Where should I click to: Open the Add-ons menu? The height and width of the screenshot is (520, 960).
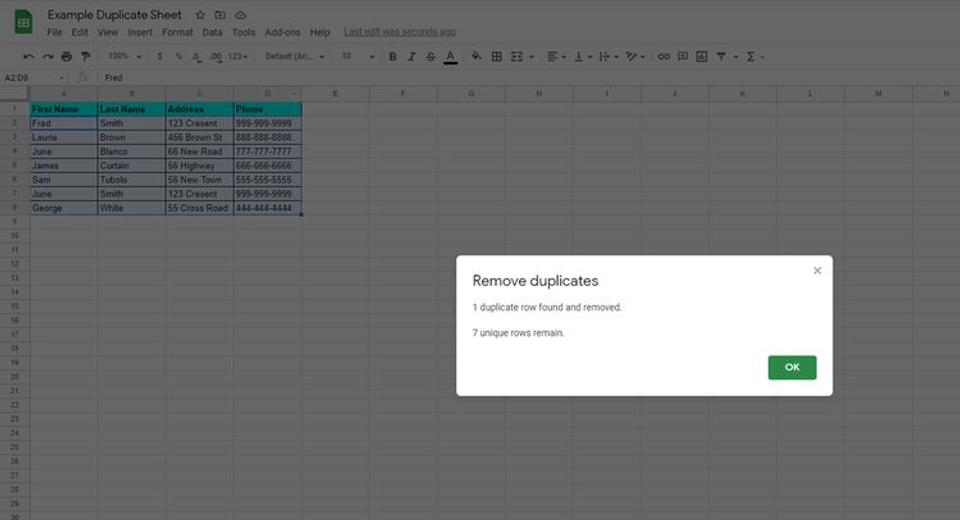pyautogui.click(x=282, y=32)
